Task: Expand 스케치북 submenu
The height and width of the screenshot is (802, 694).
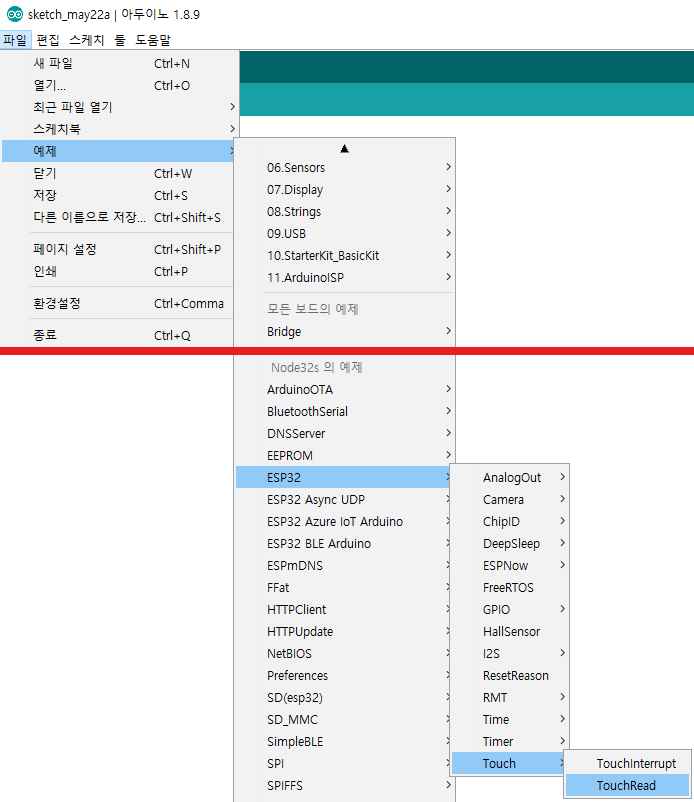Action: [x=120, y=129]
